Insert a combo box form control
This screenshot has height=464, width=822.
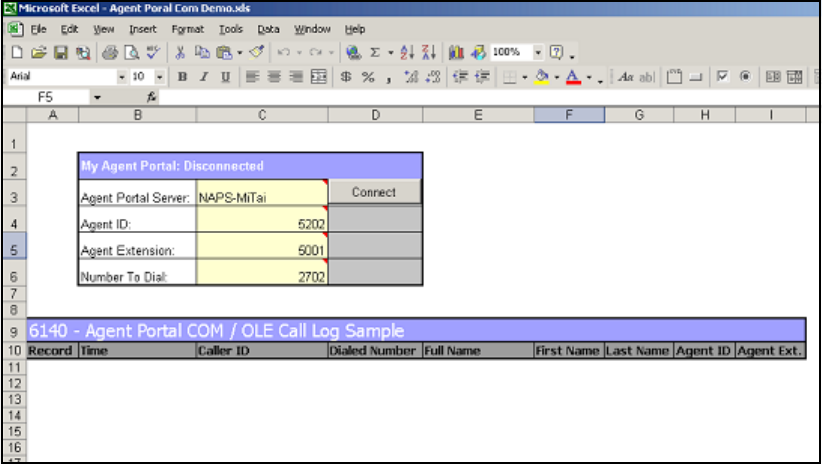pyautogui.click(x=795, y=77)
